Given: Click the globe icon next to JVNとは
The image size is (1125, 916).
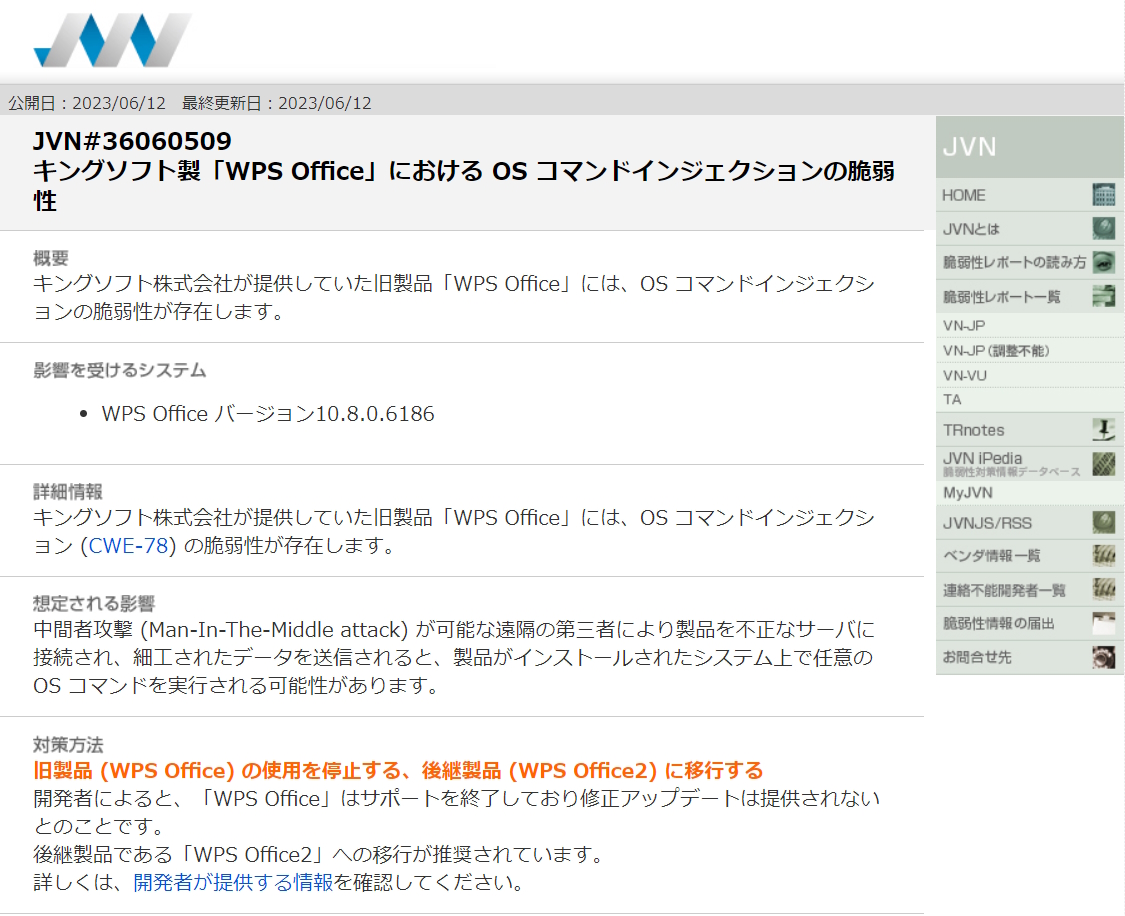Looking at the screenshot, I should click(1104, 228).
